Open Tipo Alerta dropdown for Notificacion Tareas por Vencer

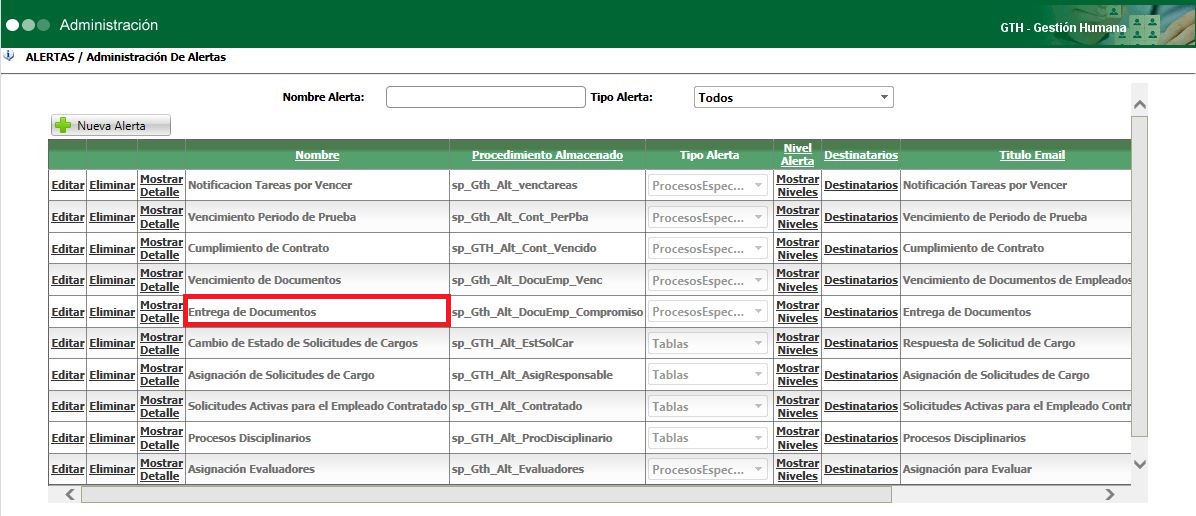[709, 185]
